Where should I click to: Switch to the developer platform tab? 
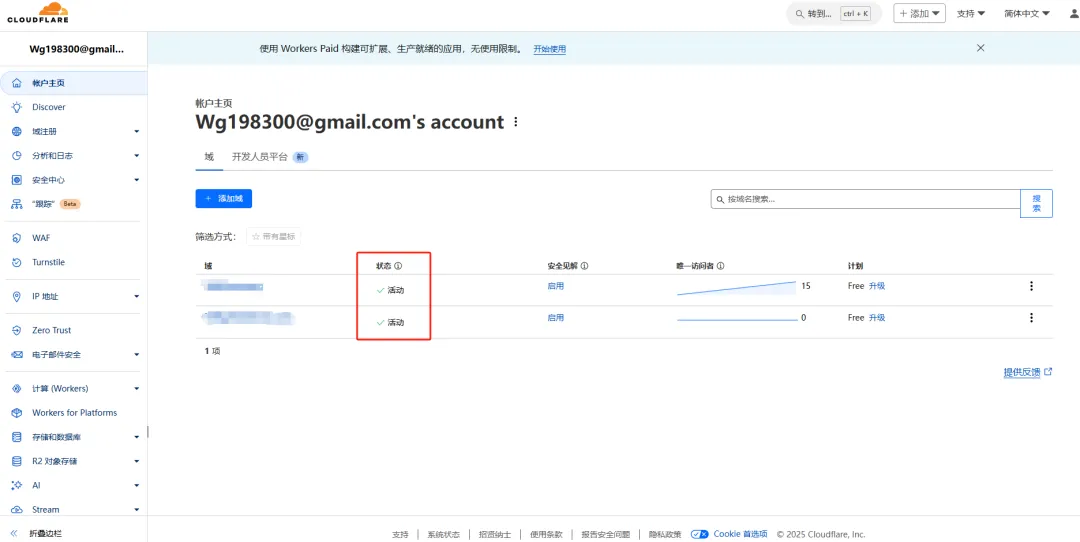269,156
